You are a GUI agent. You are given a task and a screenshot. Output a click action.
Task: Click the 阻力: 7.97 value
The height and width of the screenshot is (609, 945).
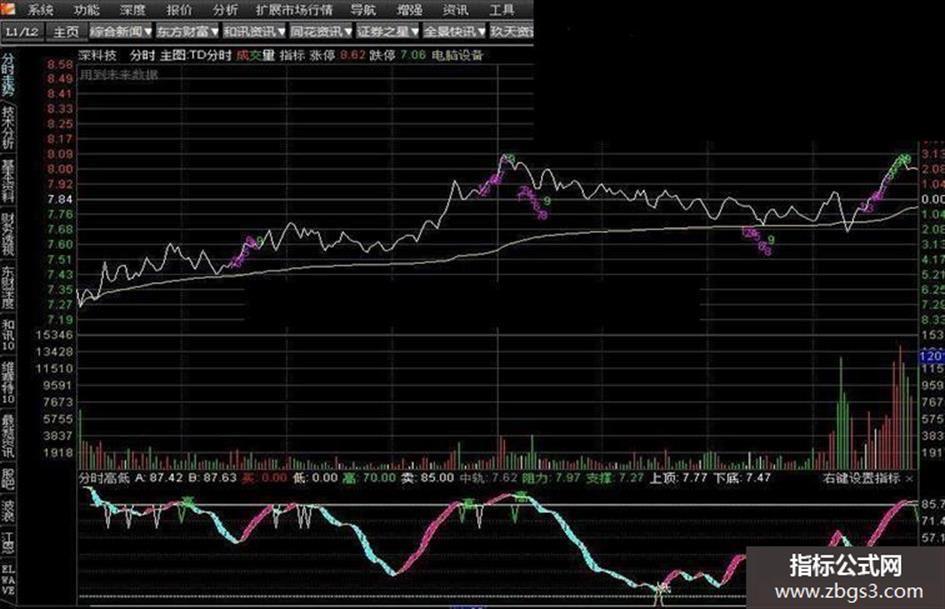pos(551,478)
